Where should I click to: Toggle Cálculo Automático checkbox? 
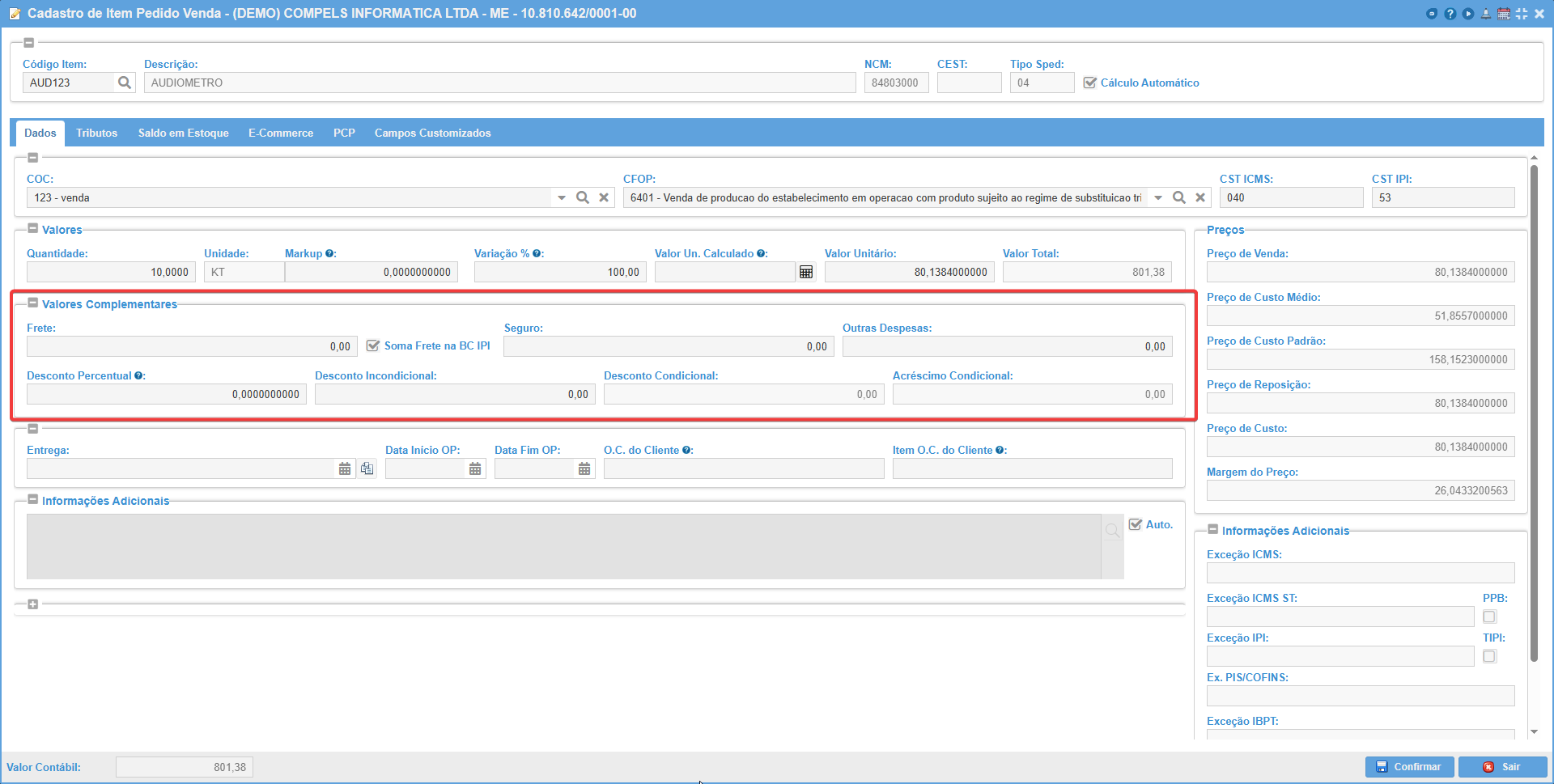[1089, 83]
